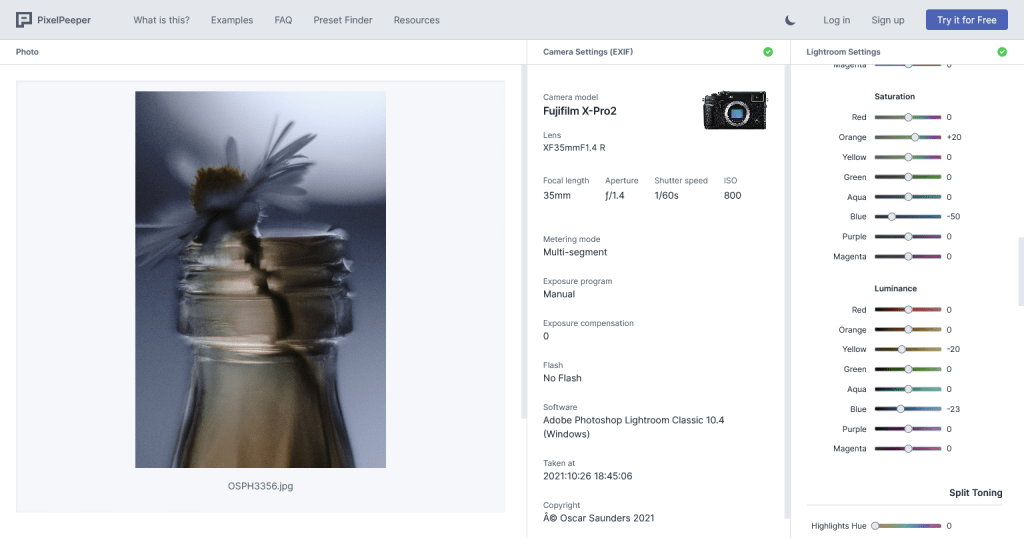The image size is (1024, 538).
Task: Toggle dark mode moon icon
Action: click(790, 20)
